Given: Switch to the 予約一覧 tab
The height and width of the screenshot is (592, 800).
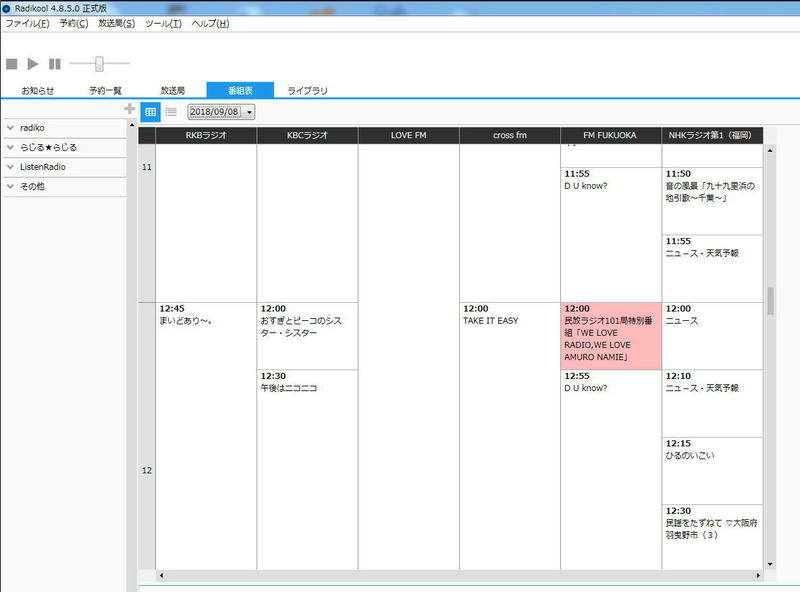Looking at the screenshot, I should pyautogui.click(x=105, y=90).
